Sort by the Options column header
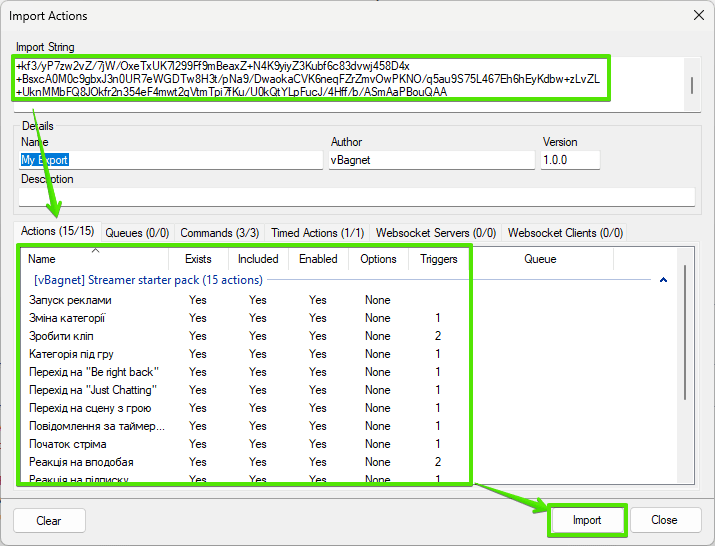 coord(378,259)
